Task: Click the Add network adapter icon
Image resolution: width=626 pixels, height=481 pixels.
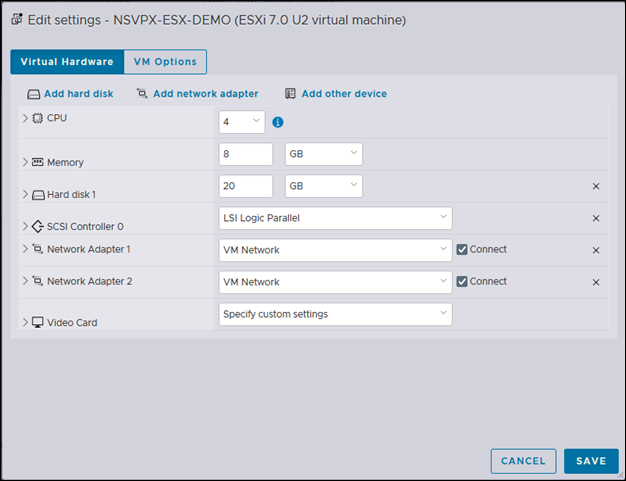Action: [x=142, y=94]
